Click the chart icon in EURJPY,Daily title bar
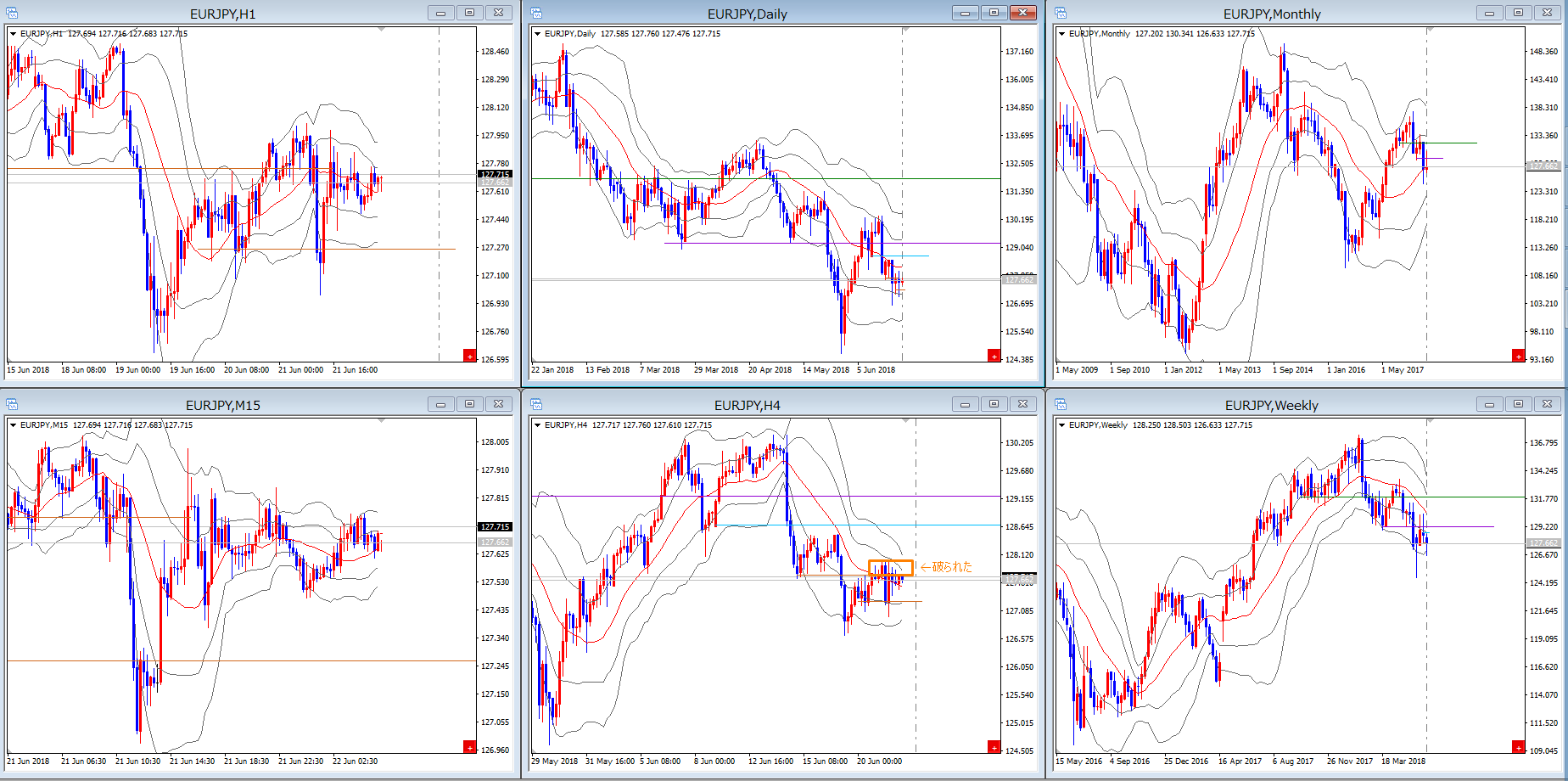 coord(536,13)
